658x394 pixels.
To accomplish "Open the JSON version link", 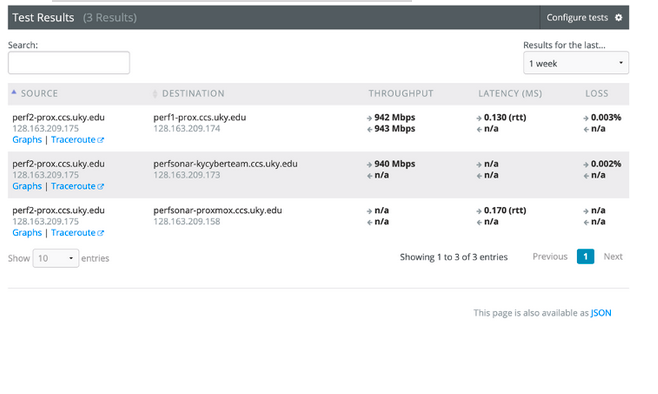I will tap(601, 313).
